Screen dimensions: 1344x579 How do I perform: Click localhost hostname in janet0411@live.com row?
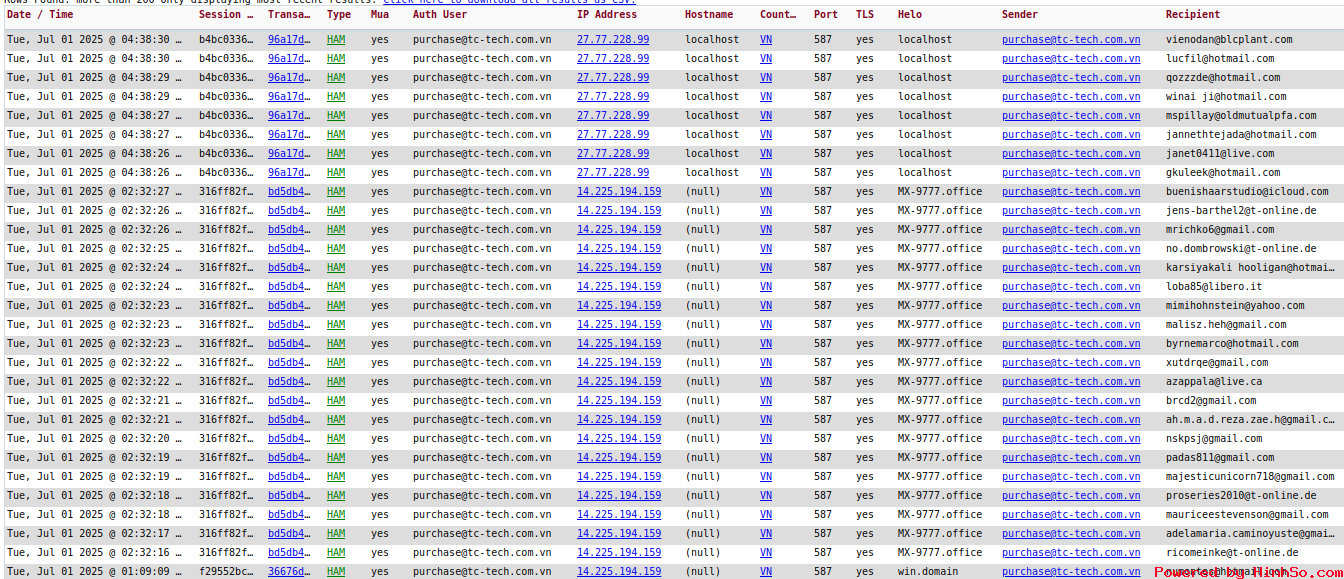(x=712, y=154)
